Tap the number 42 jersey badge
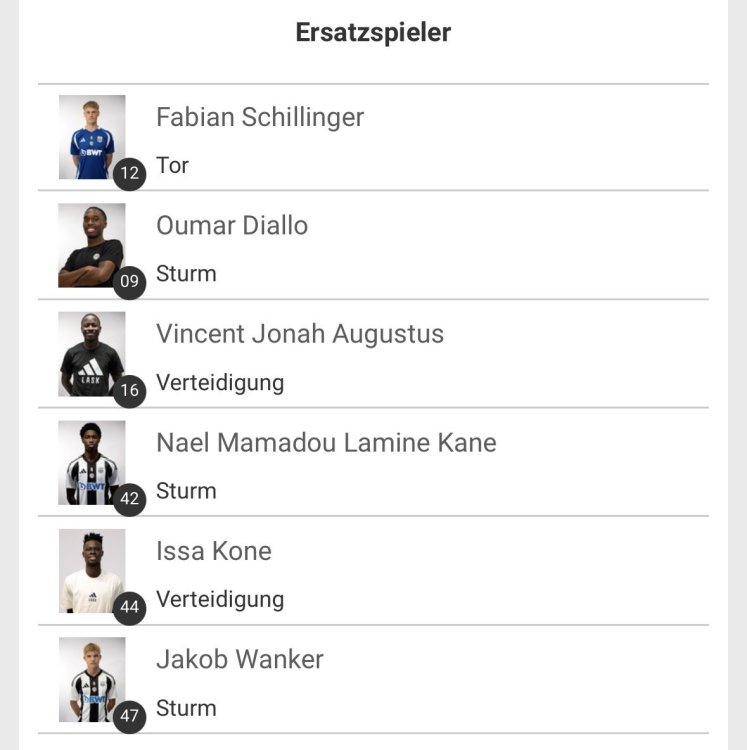 [x=129, y=499]
